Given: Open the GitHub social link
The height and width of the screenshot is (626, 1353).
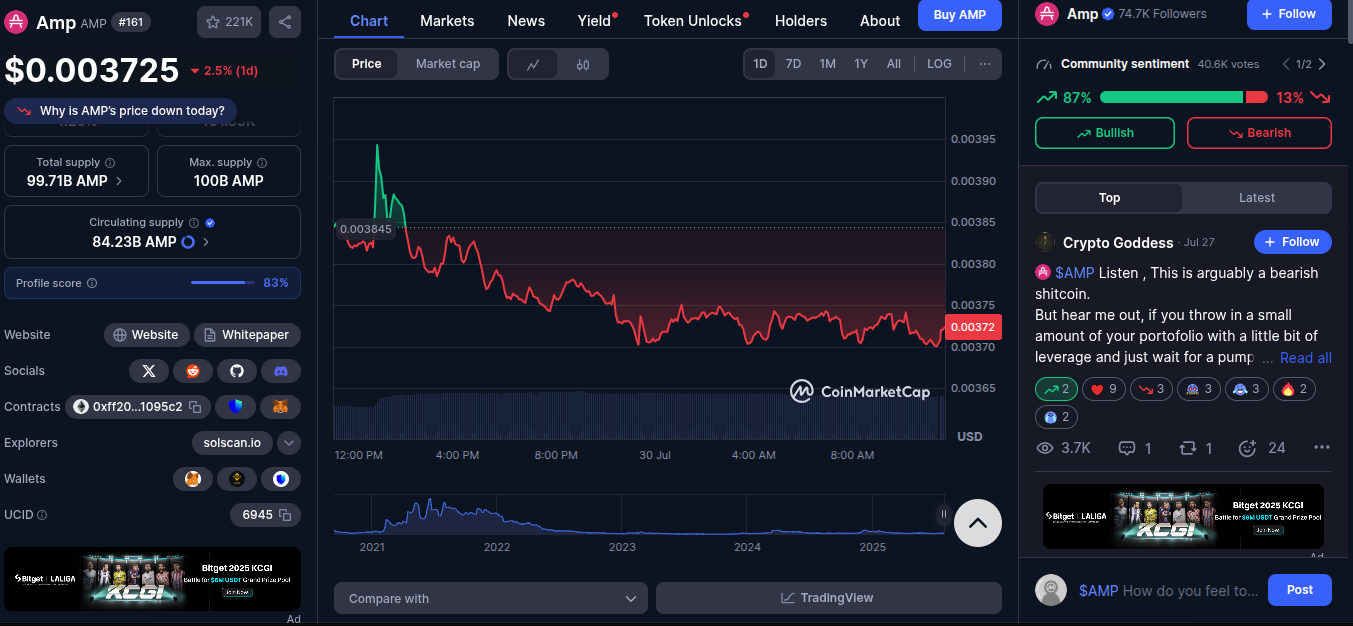Looking at the screenshot, I should click(237, 371).
